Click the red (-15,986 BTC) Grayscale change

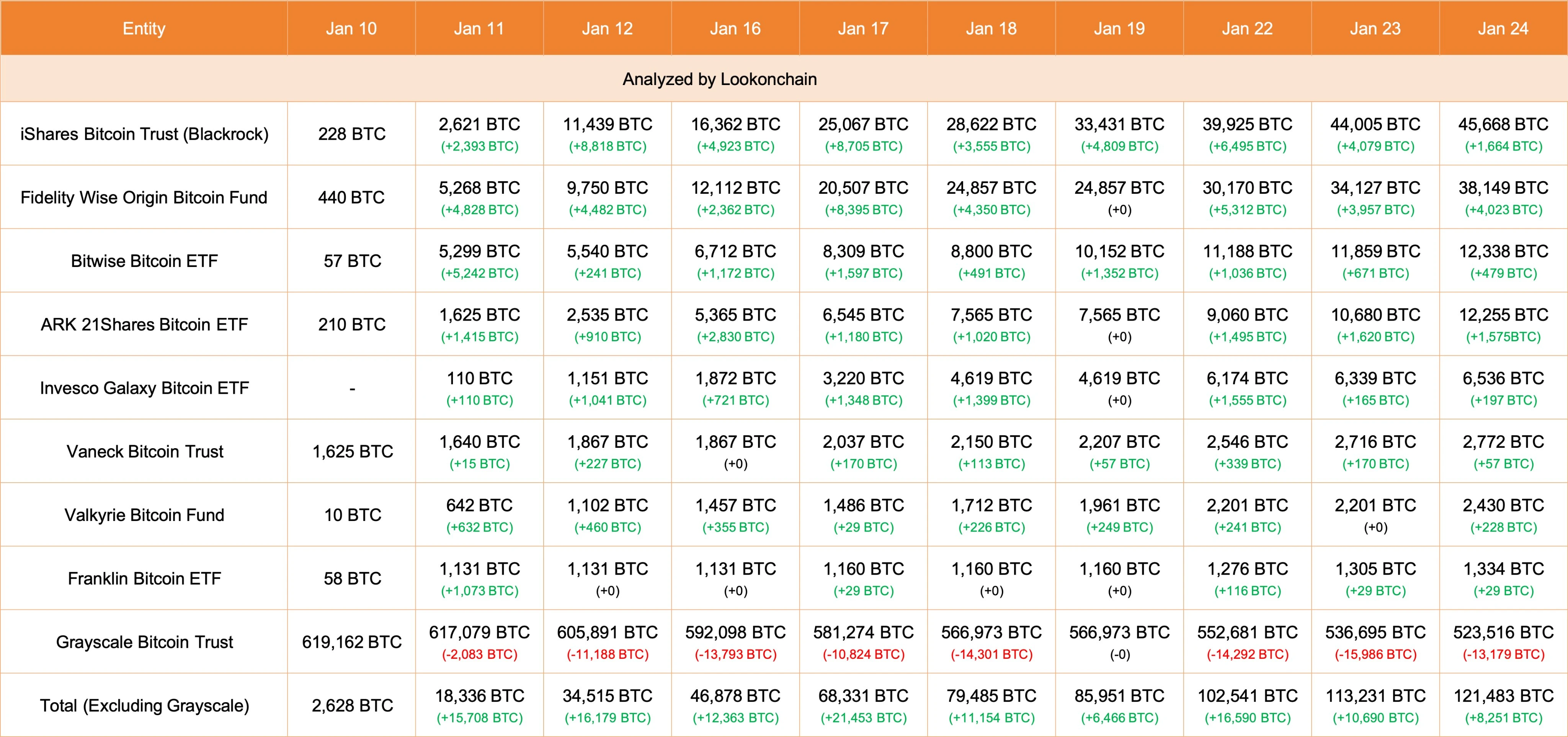1375,654
